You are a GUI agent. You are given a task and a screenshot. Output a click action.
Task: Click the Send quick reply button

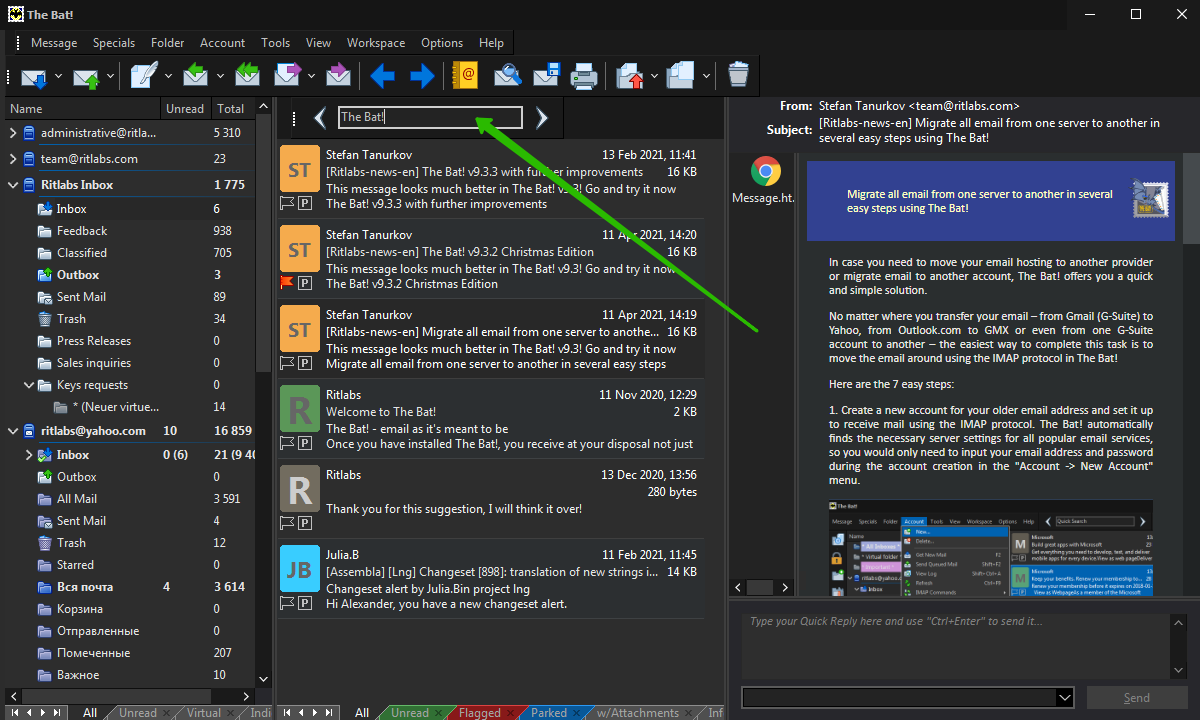1137,698
